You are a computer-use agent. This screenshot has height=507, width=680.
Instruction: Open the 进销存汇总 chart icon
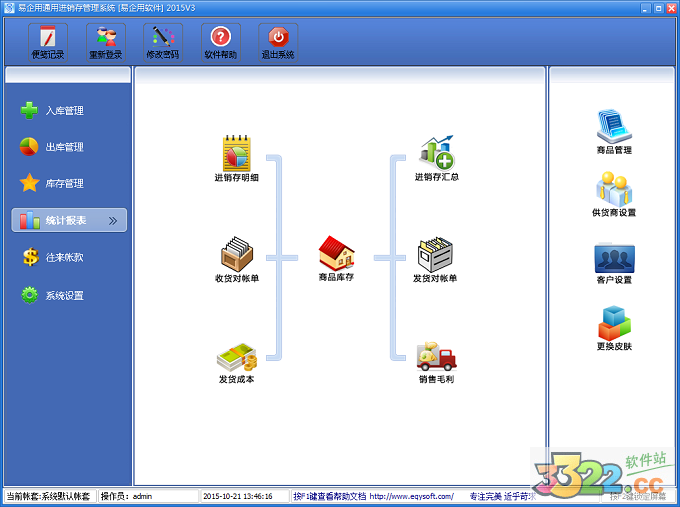(436, 158)
